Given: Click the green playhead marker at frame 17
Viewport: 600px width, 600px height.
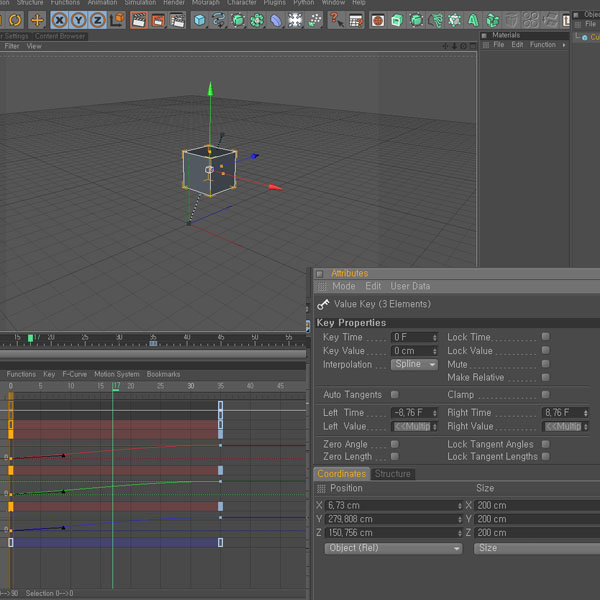Looking at the screenshot, I should 115,387.
